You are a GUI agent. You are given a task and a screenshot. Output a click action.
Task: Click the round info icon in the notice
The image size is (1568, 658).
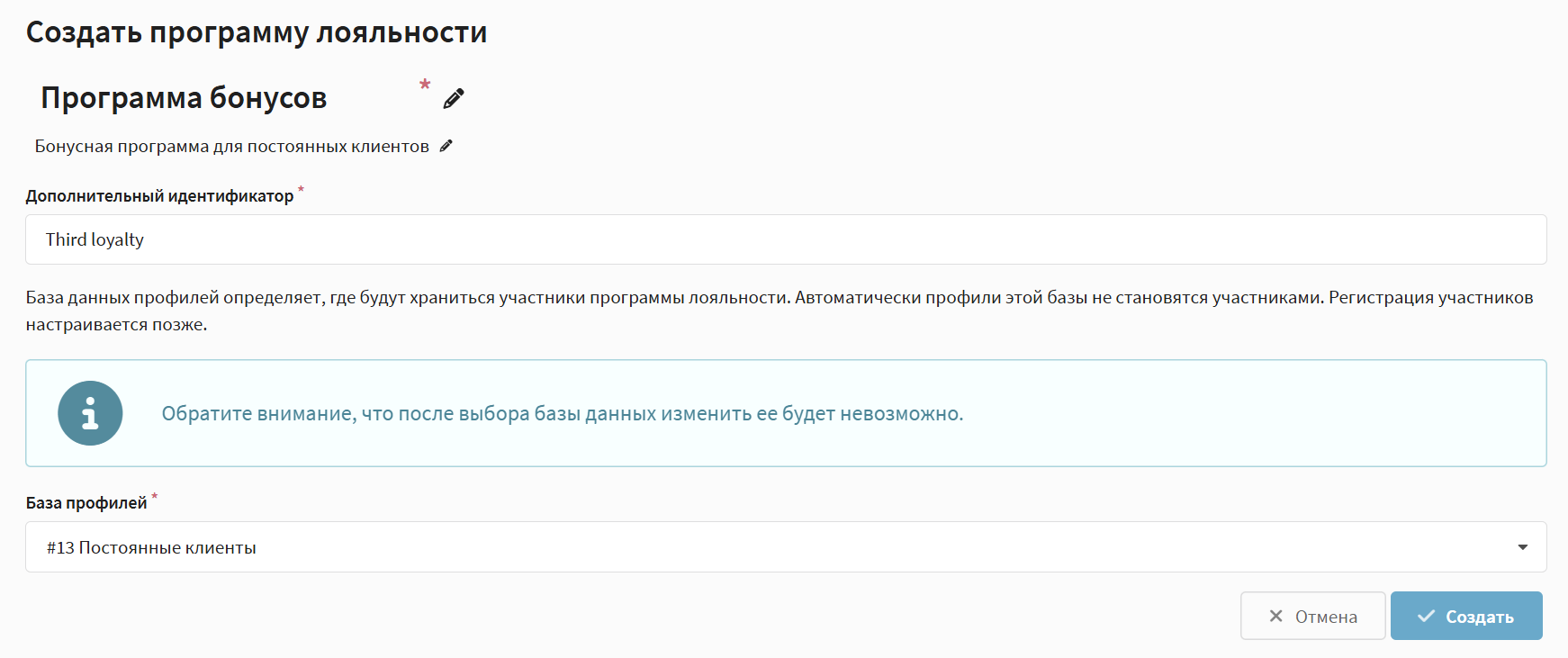coord(90,413)
